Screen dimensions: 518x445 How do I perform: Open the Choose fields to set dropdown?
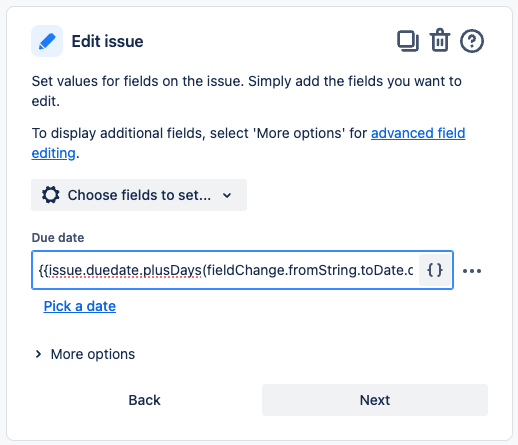[x=139, y=195]
